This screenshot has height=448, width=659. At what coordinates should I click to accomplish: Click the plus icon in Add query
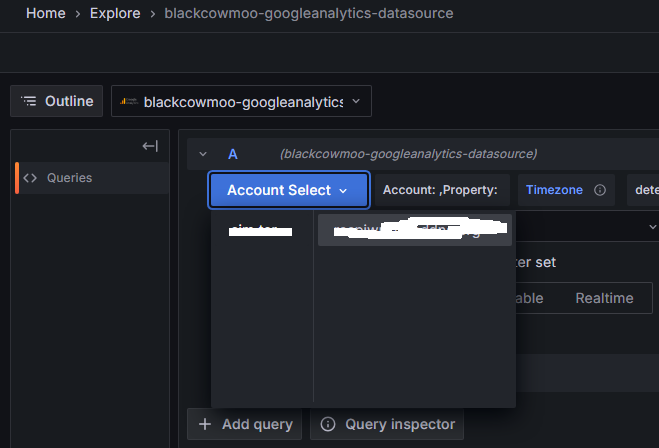[205, 424]
